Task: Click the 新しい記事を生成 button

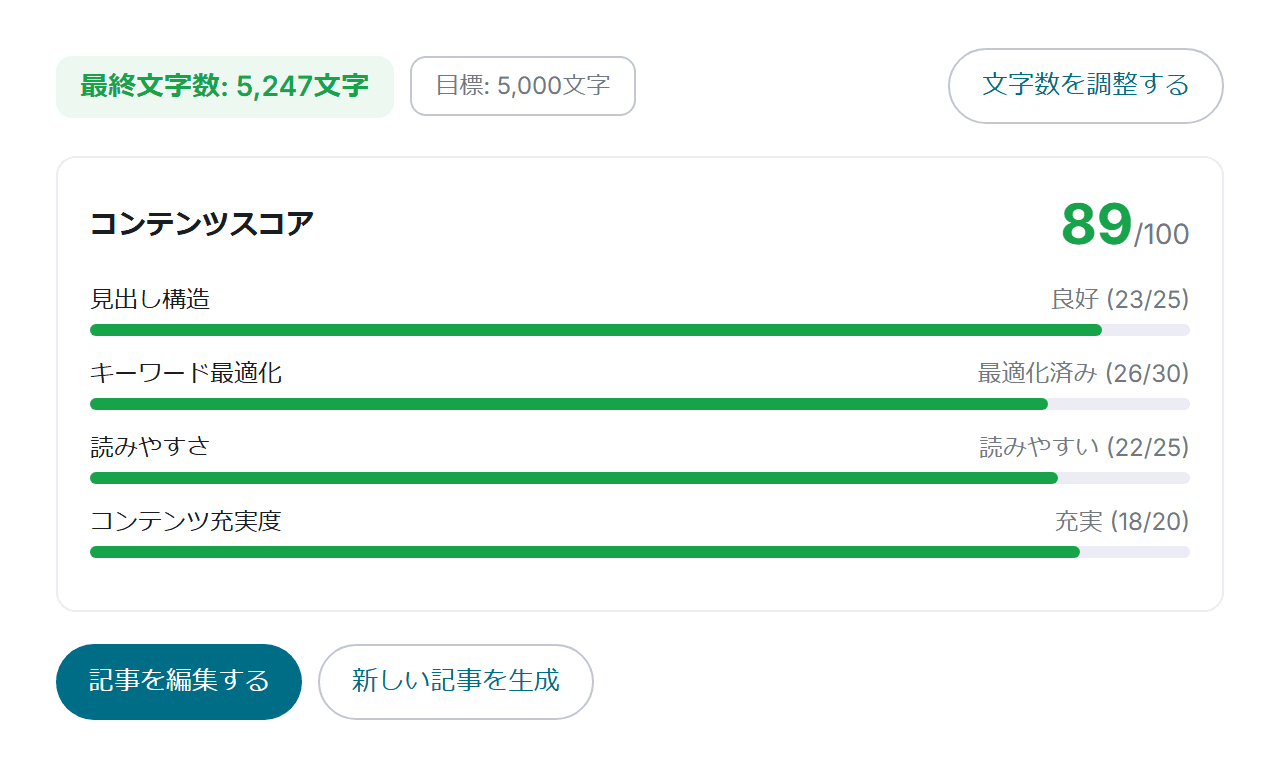Action: coord(455,681)
